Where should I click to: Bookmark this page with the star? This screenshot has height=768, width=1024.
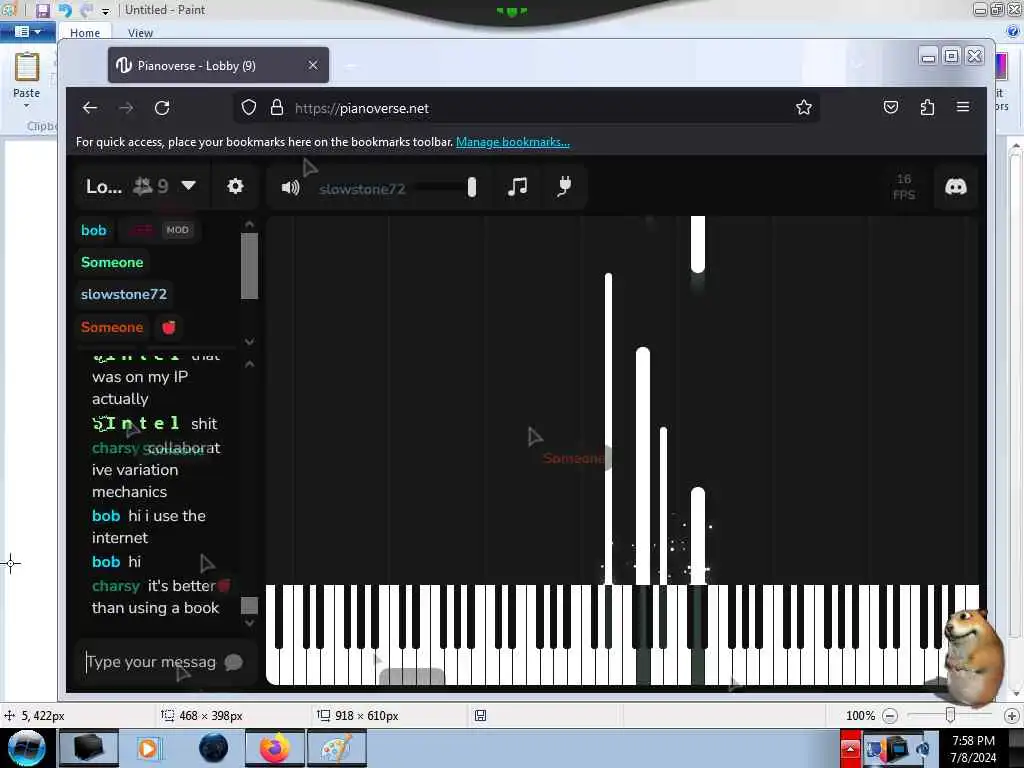[804, 108]
